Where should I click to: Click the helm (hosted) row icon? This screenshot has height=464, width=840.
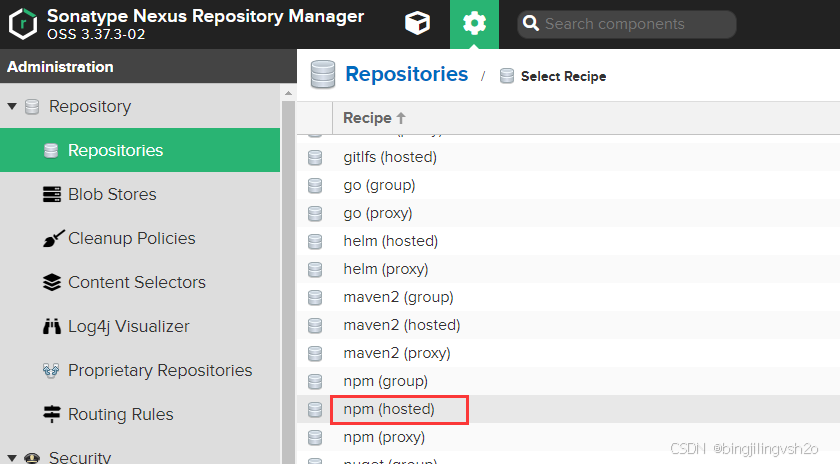tap(315, 241)
